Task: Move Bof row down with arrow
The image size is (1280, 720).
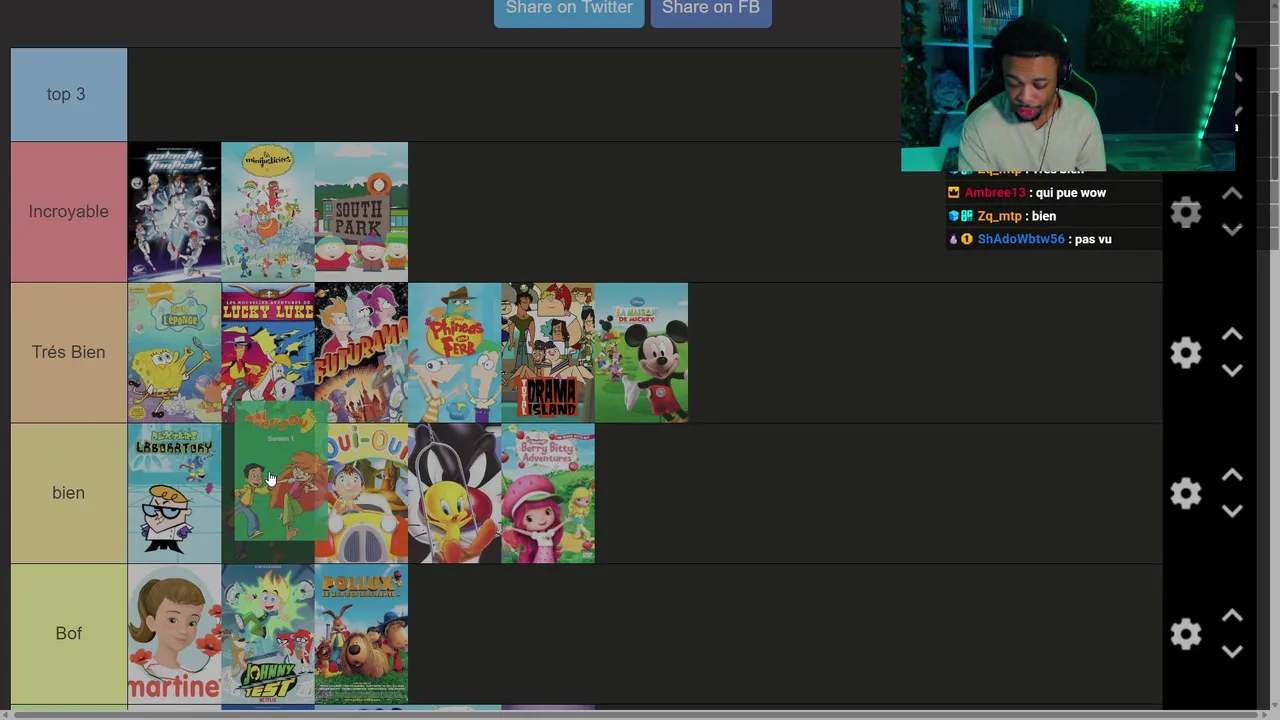Action: pyautogui.click(x=1232, y=651)
